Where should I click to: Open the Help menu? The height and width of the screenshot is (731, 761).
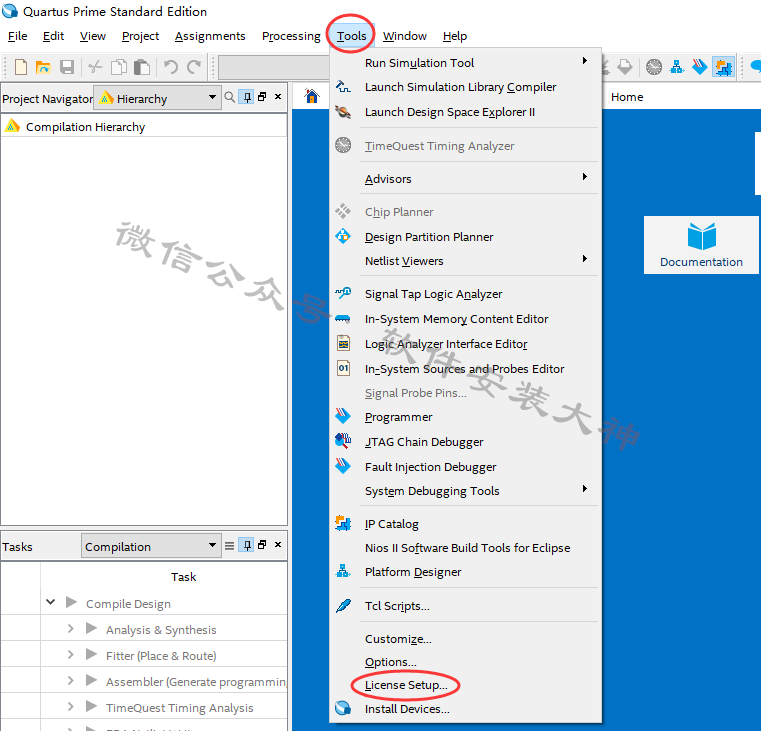[x=455, y=36]
